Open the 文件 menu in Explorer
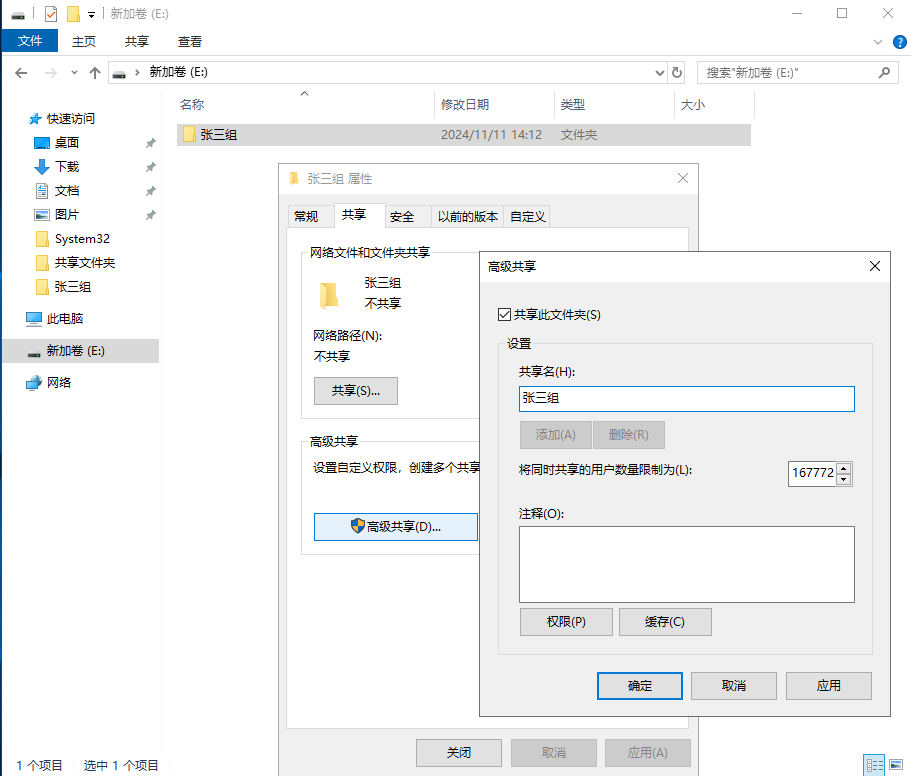Screen dimensions: 911x776 [x=30, y=41]
